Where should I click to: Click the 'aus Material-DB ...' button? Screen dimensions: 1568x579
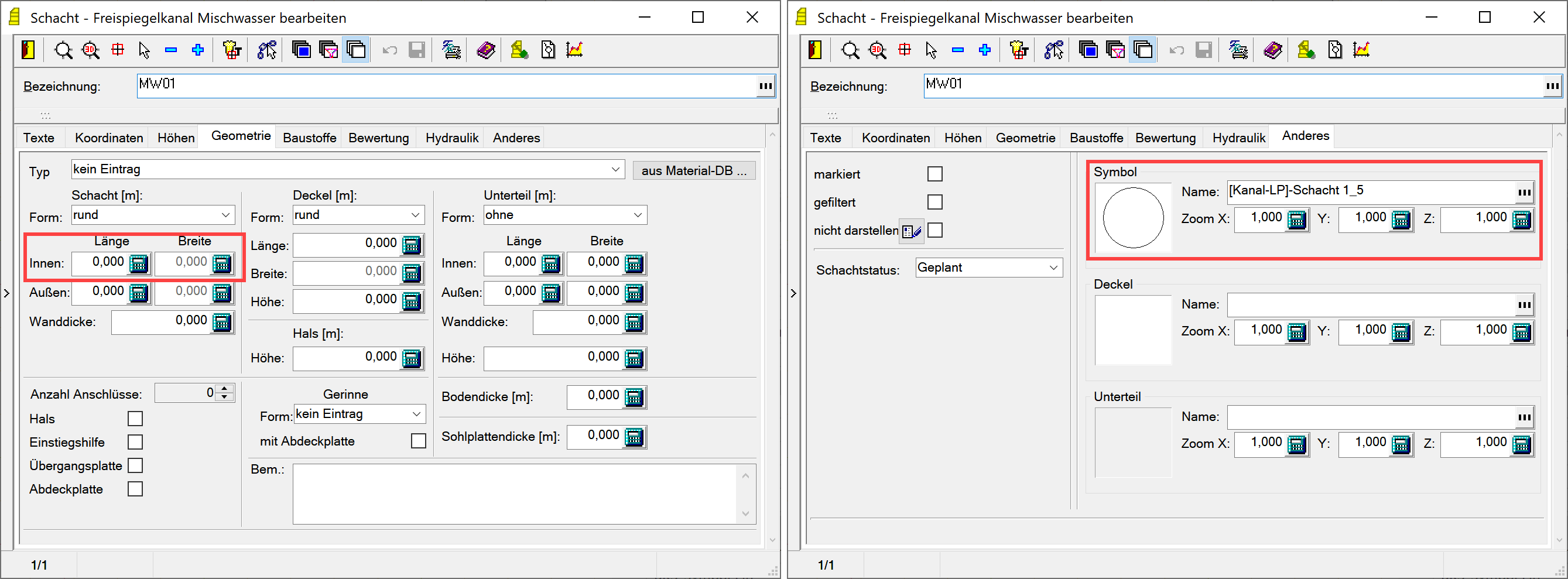(694, 170)
